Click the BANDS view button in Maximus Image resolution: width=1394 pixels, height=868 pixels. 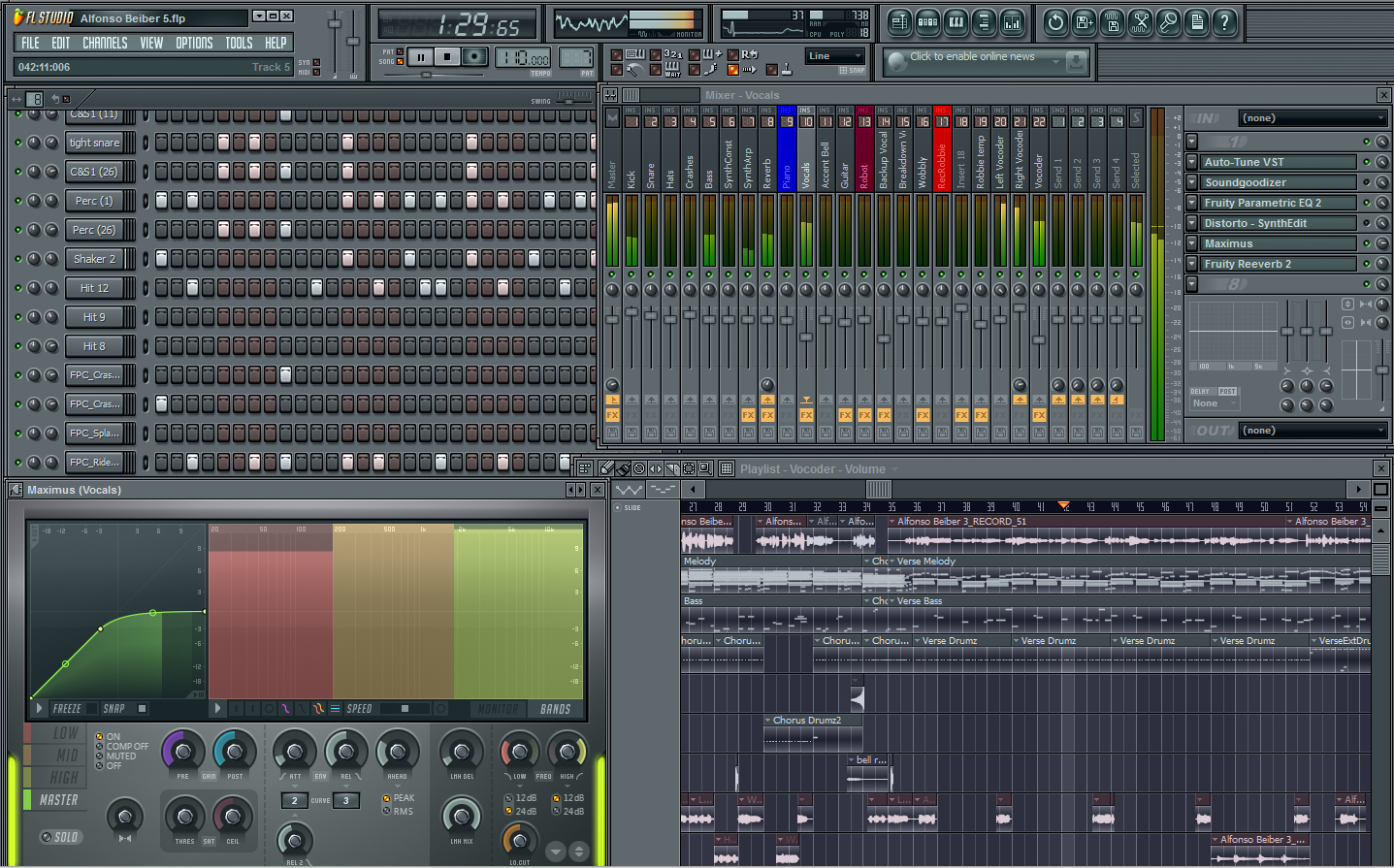click(556, 709)
